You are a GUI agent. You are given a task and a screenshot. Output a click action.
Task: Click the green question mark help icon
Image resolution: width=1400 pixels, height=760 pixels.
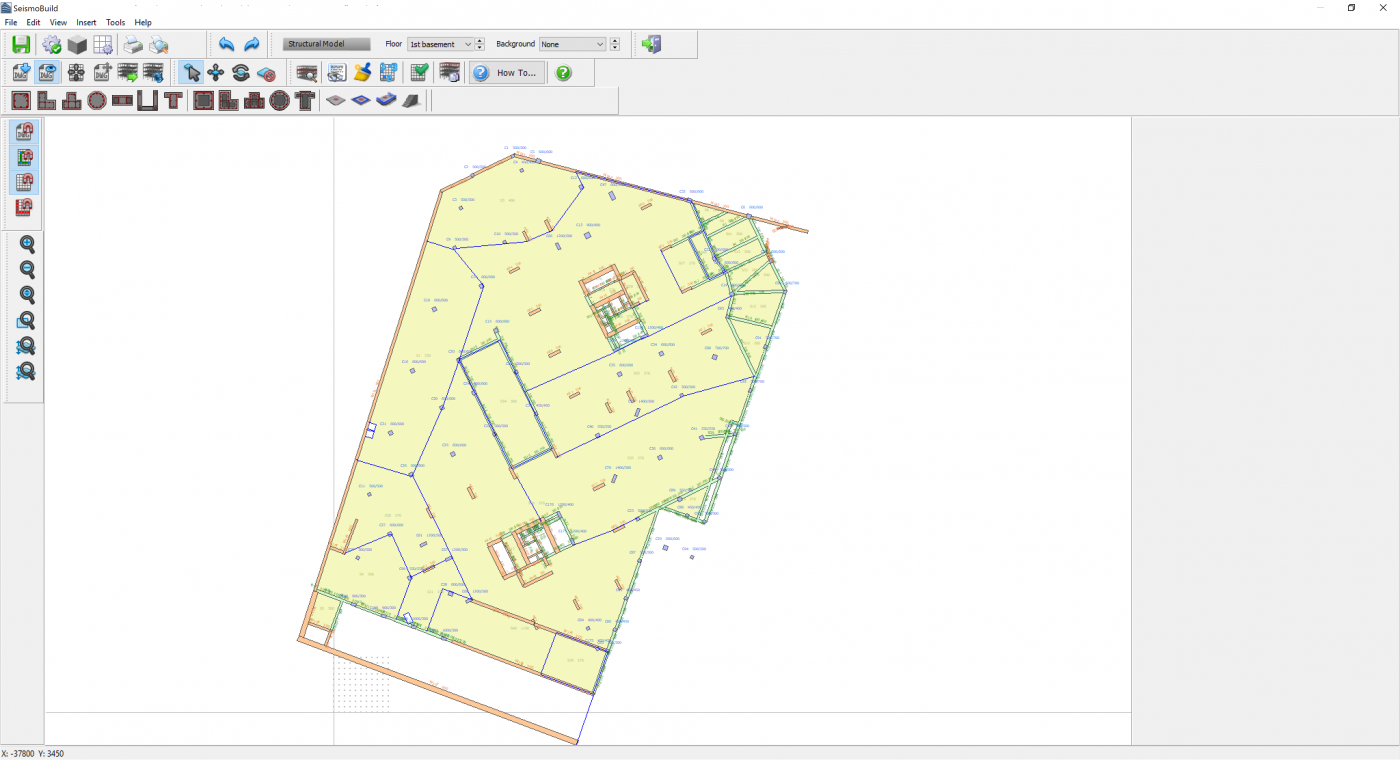(563, 73)
